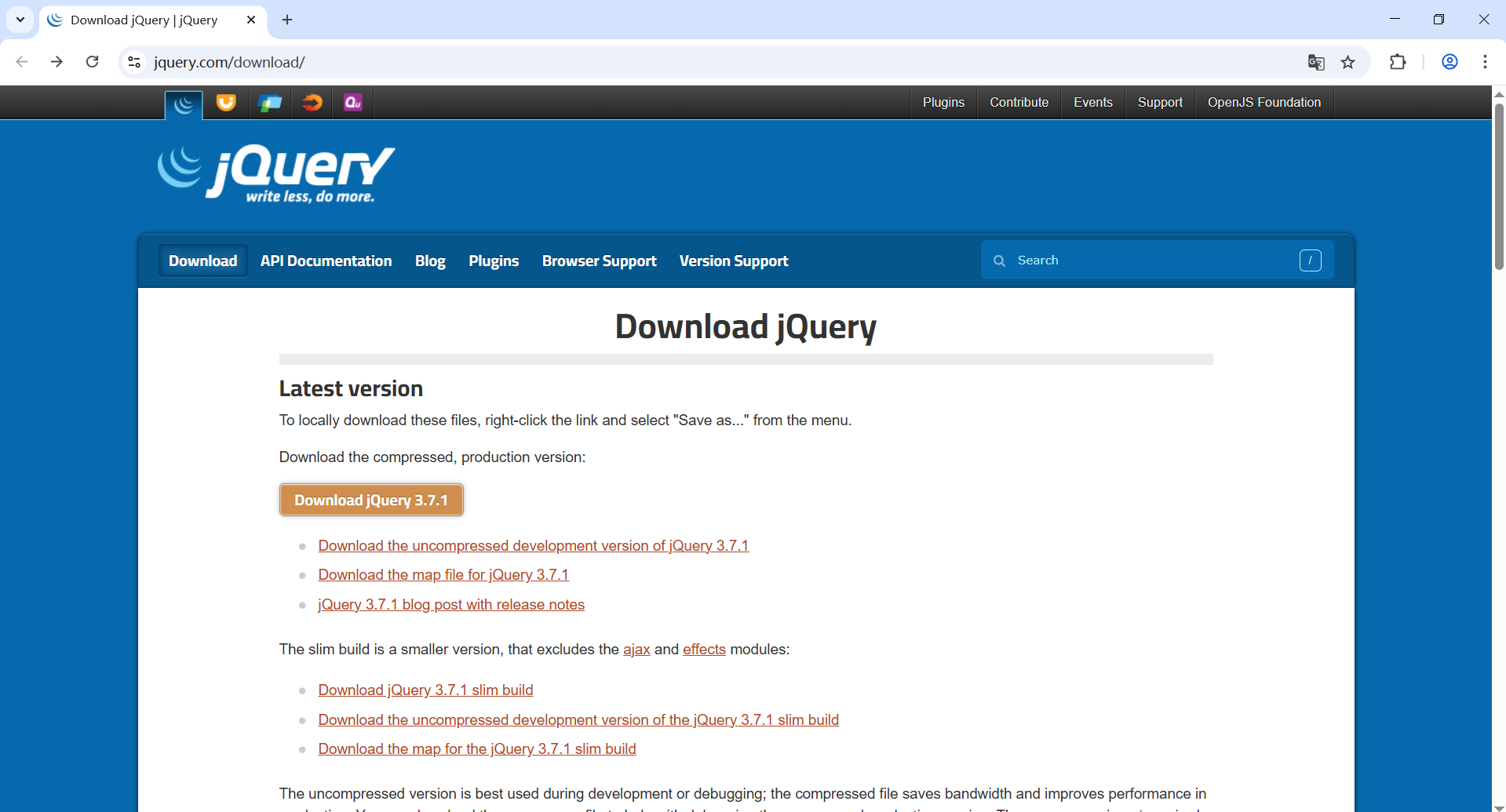The height and width of the screenshot is (812, 1506).
Task: Click the address bar URL
Action: coord(229,62)
